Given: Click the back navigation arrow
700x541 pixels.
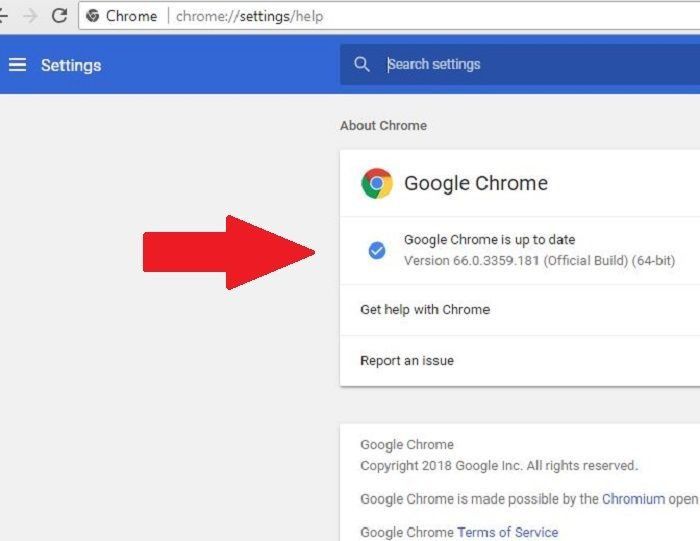Looking at the screenshot, I should [x=4, y=16].
